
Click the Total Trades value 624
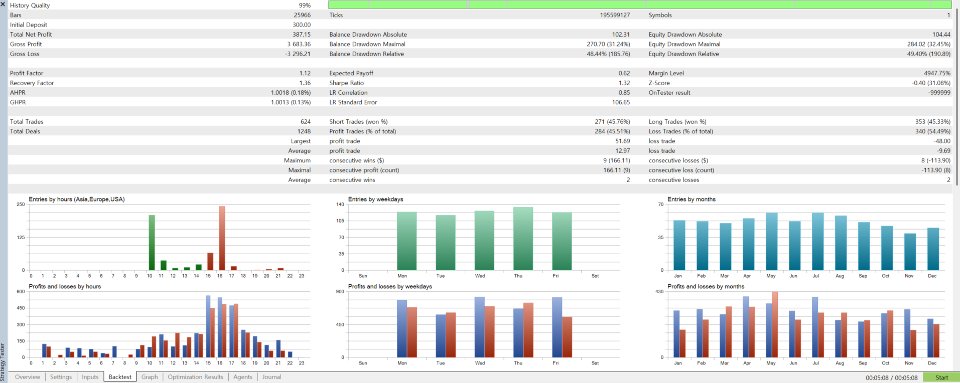(x=306, y=122)
